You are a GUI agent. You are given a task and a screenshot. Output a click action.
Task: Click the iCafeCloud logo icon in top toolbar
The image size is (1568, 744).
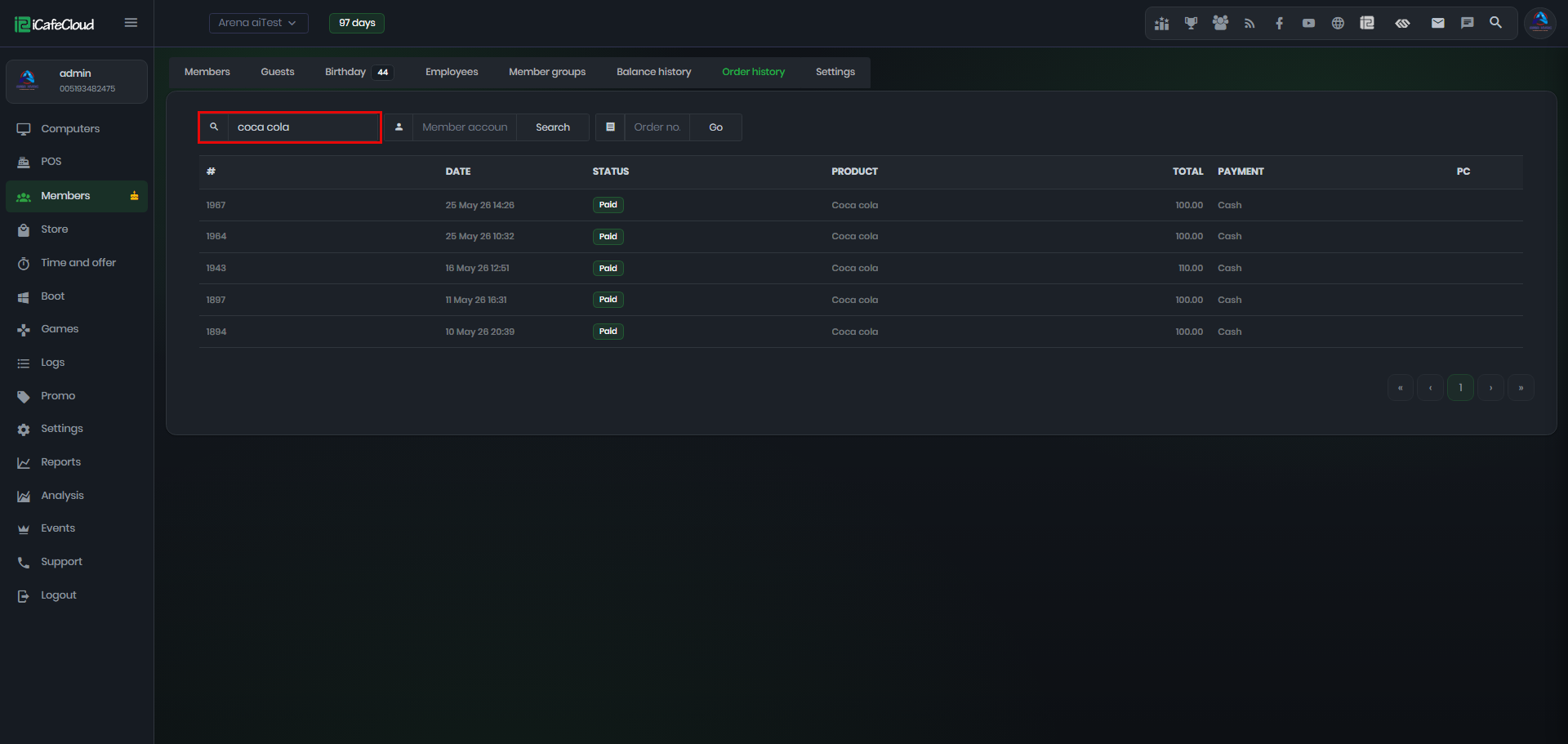click(1367, 23)
